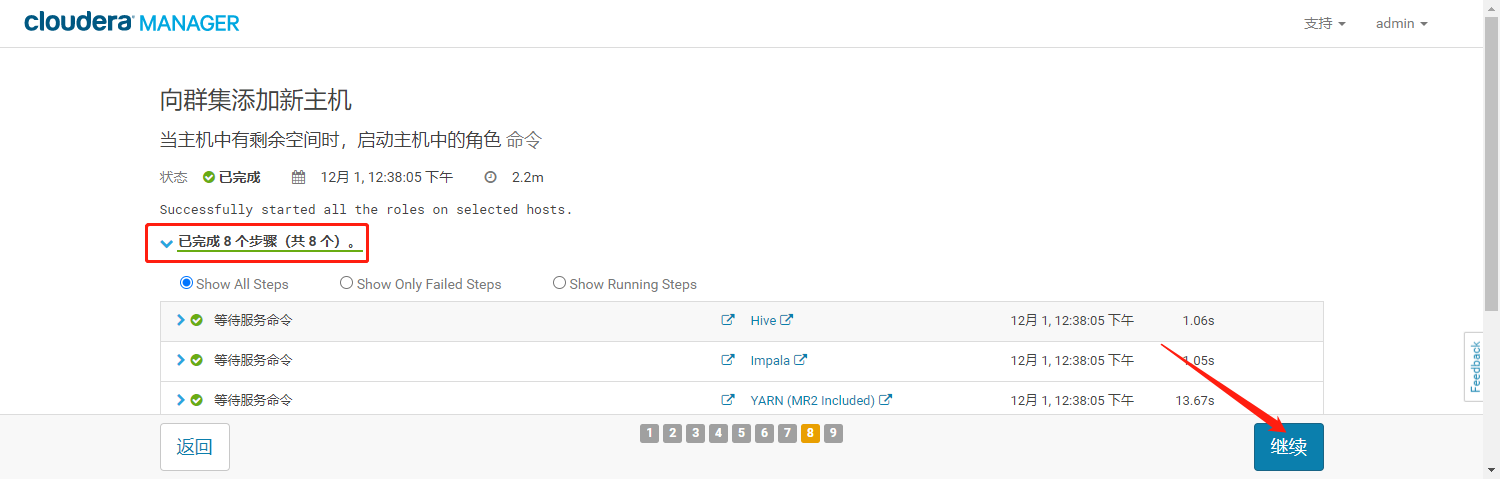The image size is (1500, 479).
Task: Select Show All Steps radio button
Action: [x=186, y=283]
